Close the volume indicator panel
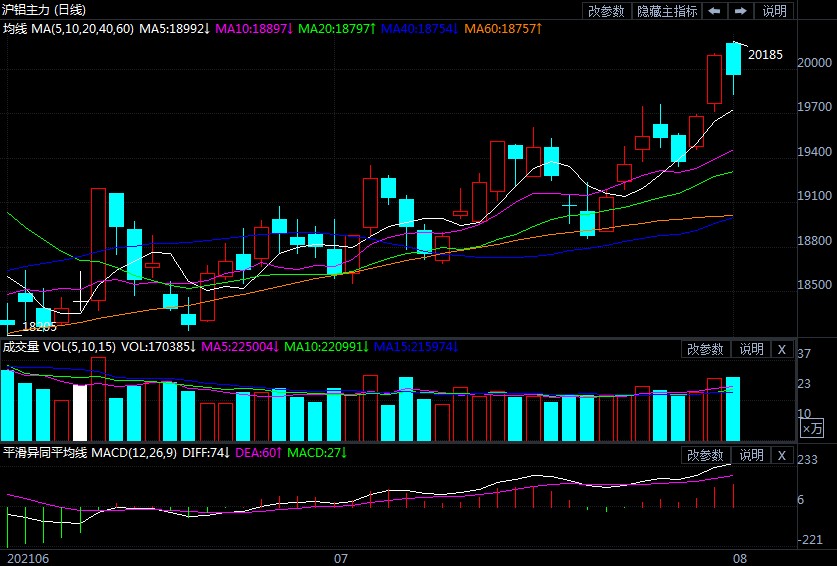 tap(782, 349)
